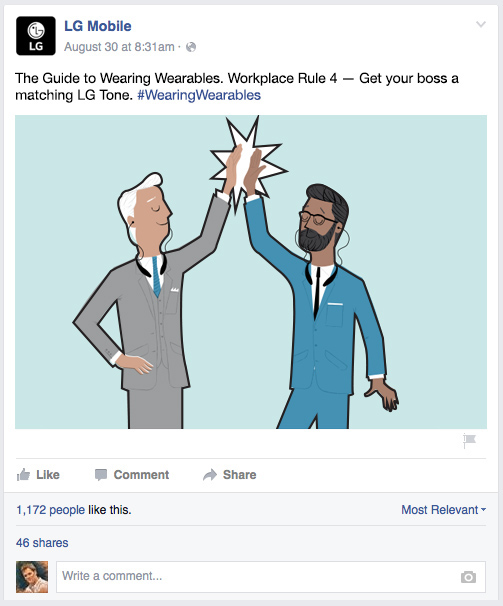Screen dimensions: 503x606
Task: Click the LG Mobile profile logo
Action: 36,36
